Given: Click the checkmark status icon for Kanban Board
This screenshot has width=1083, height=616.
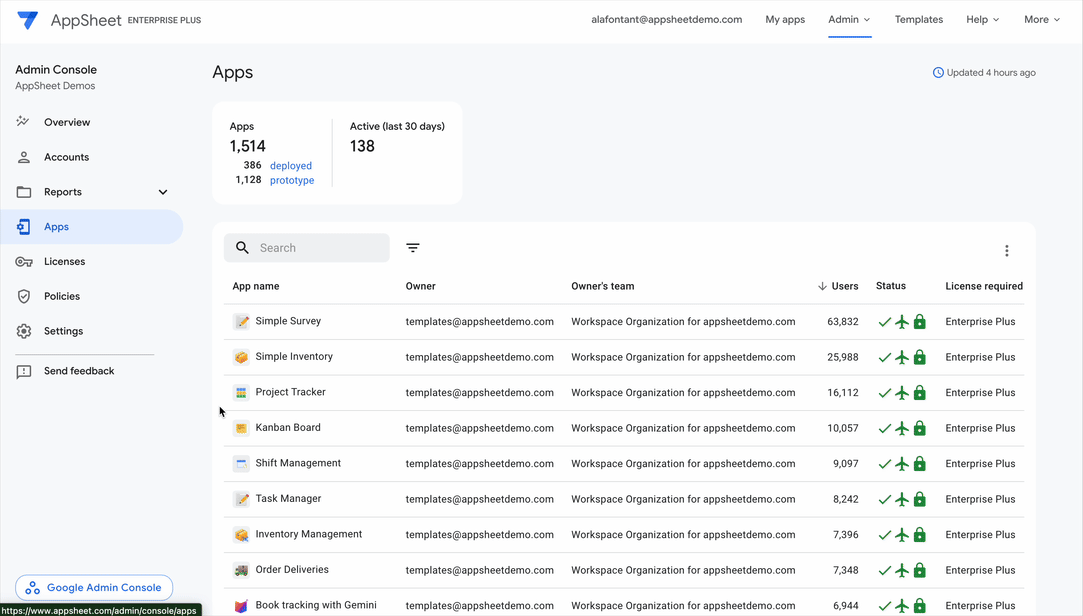Looking at the screenshot, I should pos(884,429).
